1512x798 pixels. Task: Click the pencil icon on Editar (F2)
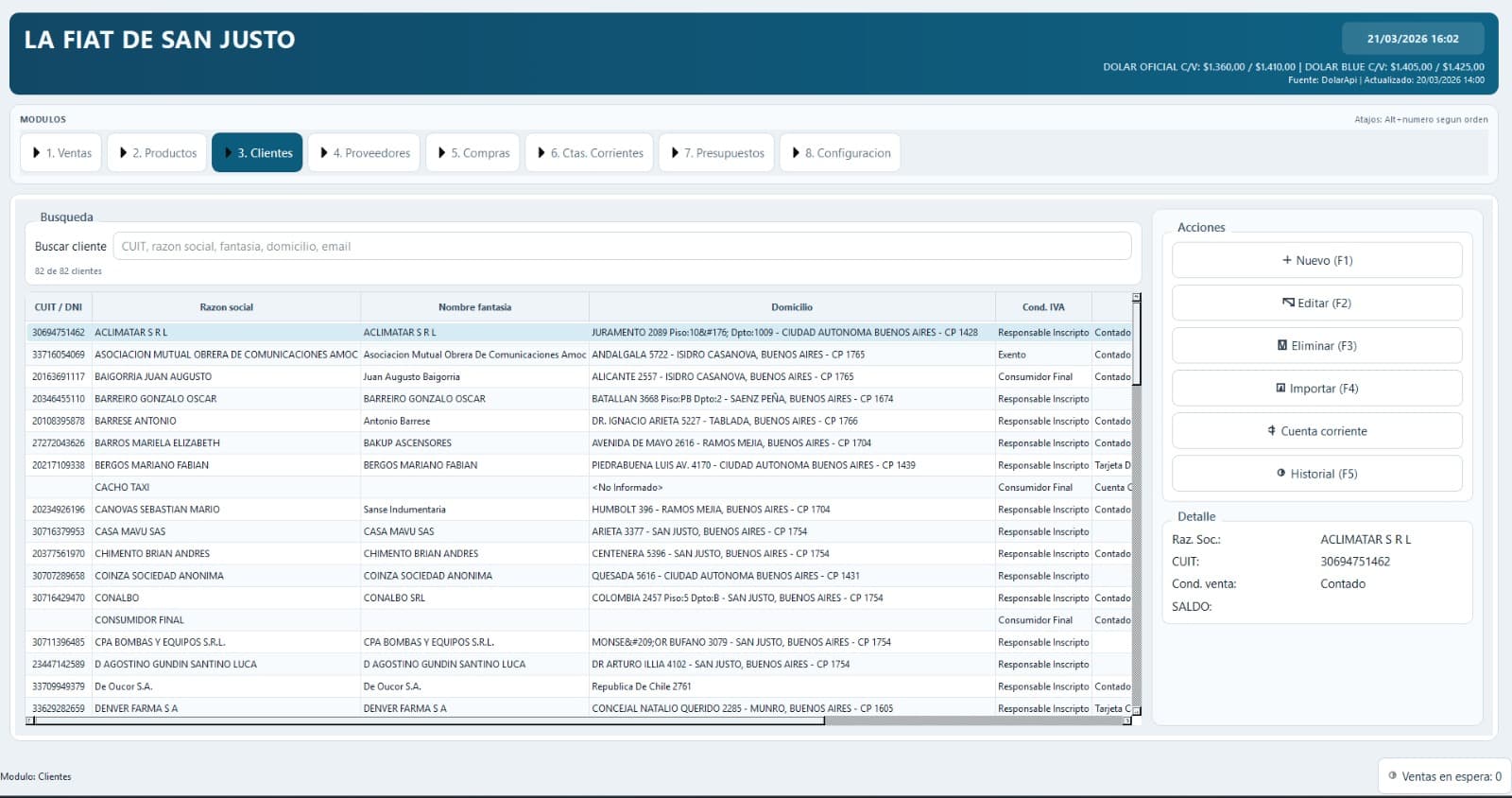(1288, 303)
